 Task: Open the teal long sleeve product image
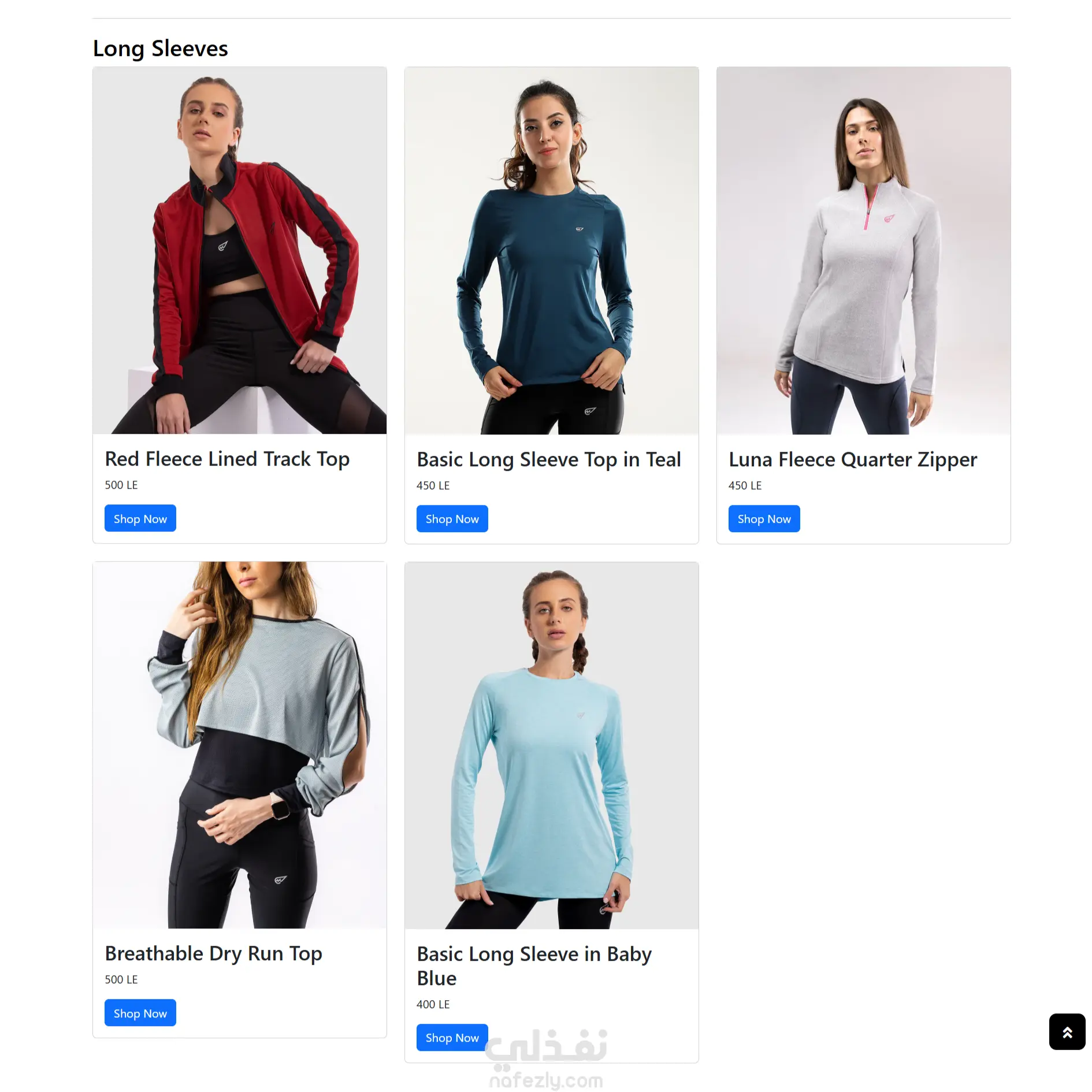pyautogui.click(x=552, y=250)
